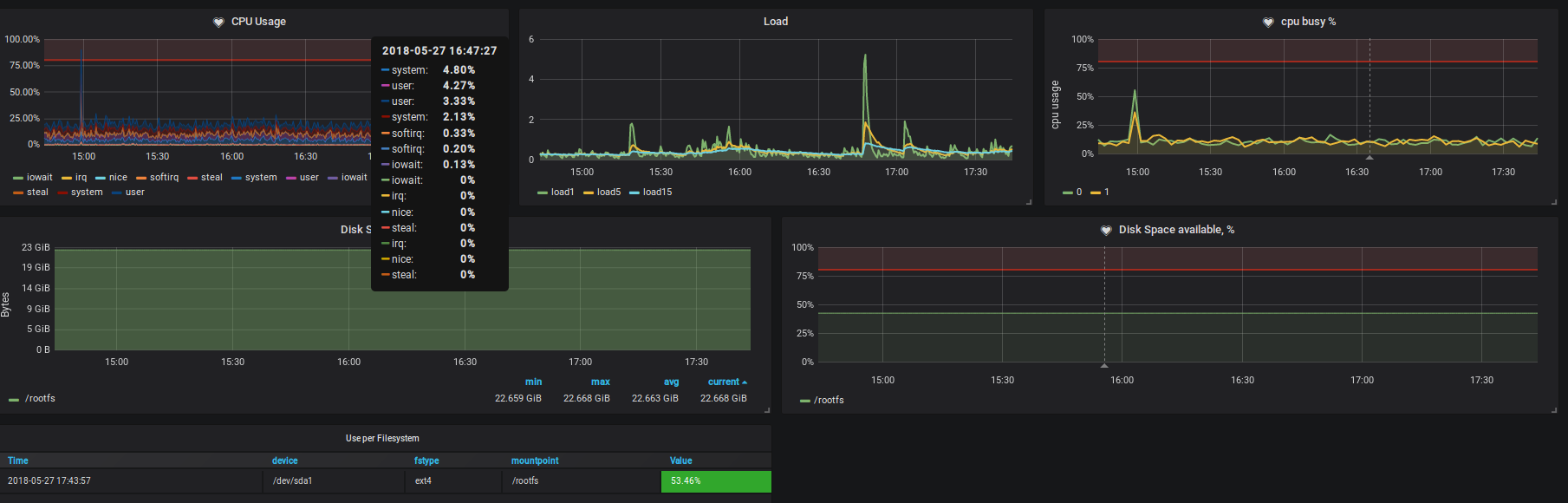
Task: Open the Use per Filesystem panel title menu
Action: point(382,439)
